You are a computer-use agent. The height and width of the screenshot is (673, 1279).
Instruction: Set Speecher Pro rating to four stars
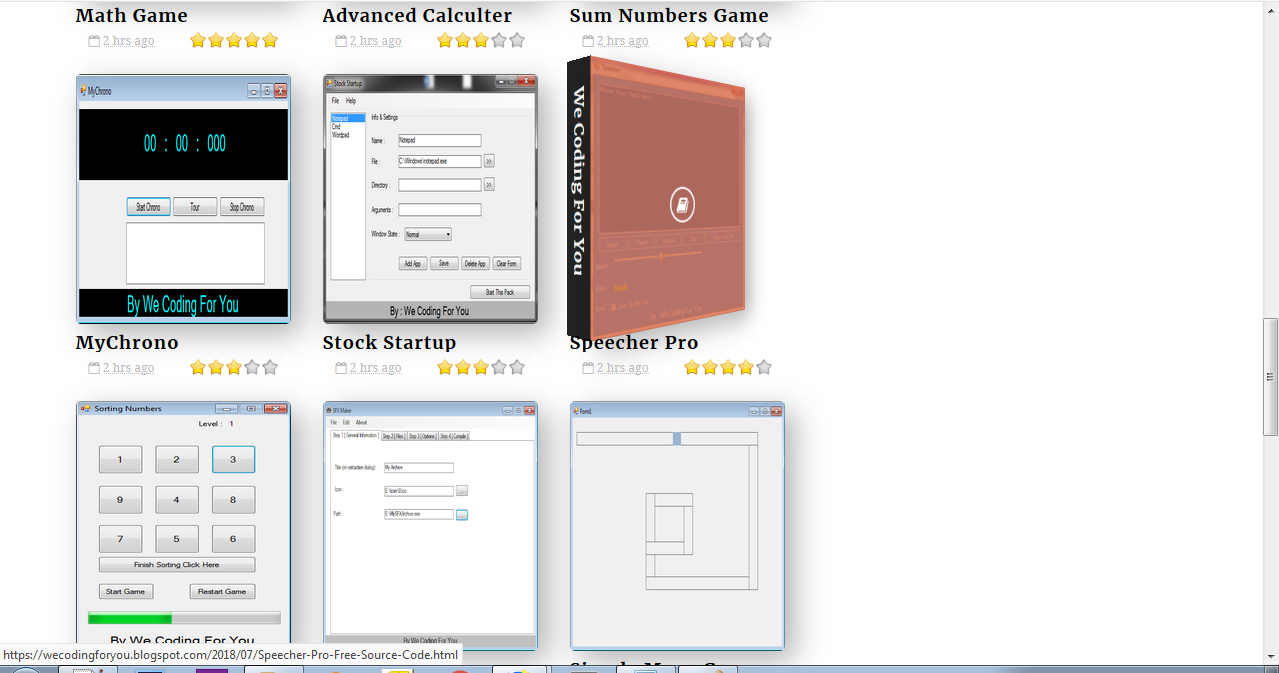pos(746,368)
